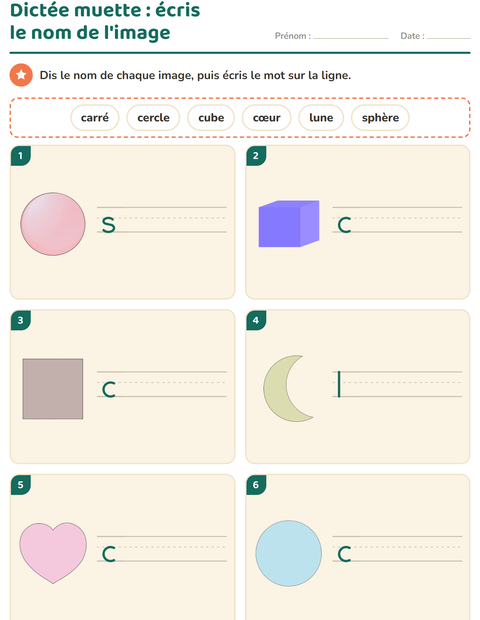Click the writing line beside the moon
This screenshot has width=480, height=620.
coord(397,384)
